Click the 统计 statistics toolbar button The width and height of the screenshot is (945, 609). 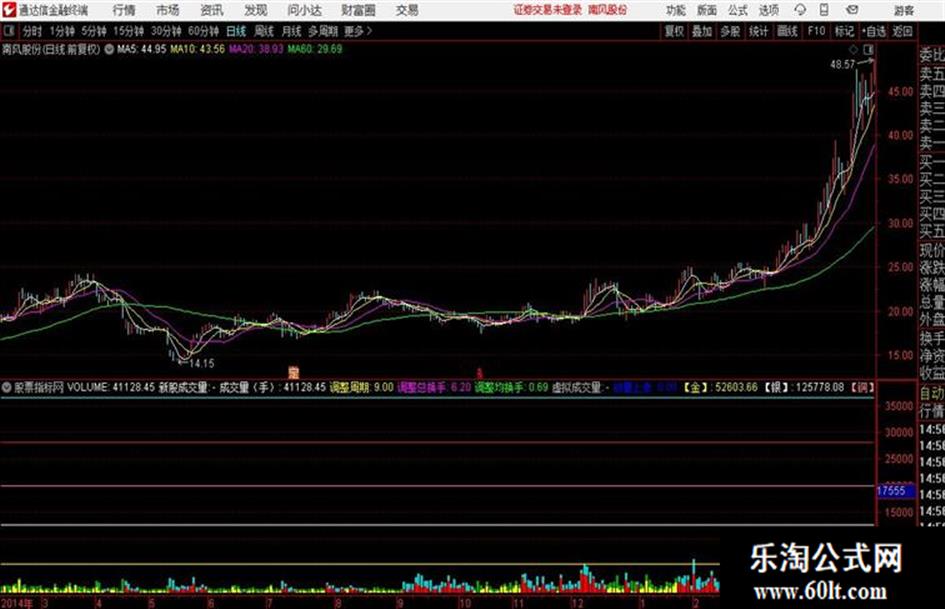point(759,31)
